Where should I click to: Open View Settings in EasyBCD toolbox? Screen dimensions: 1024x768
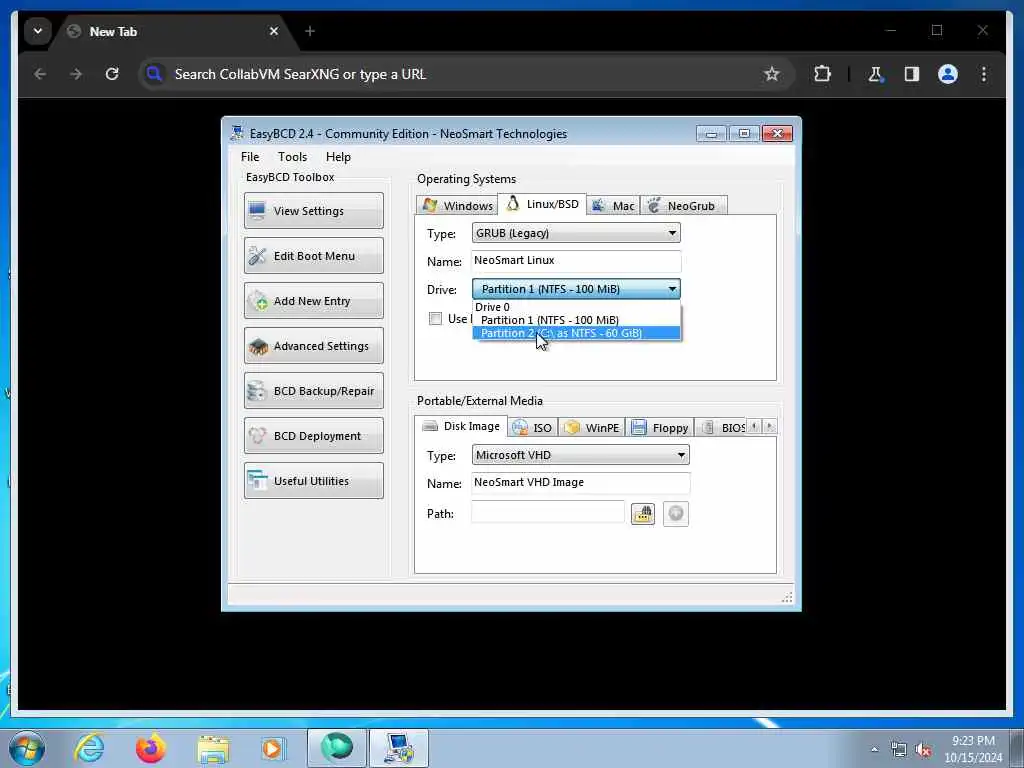[313, 210]
